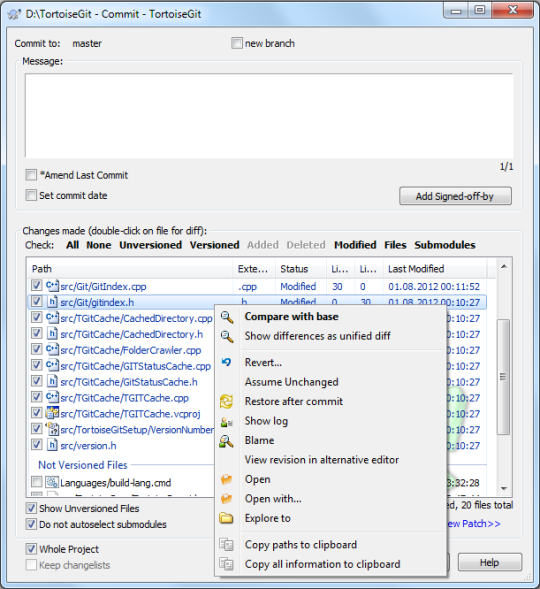Click the icon beside the Open entry

coord(226,480)
